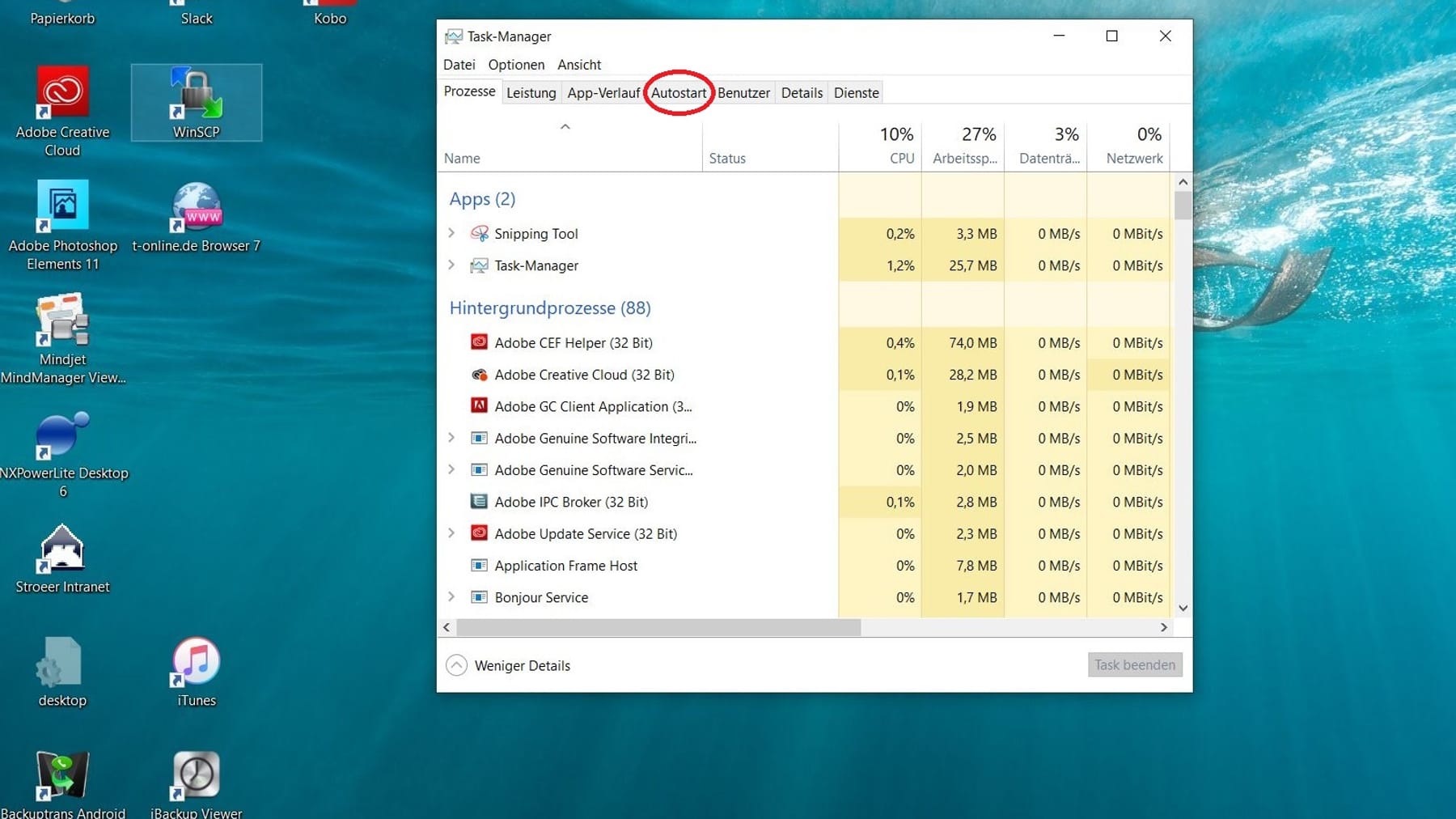This screenshot has width=1456, height=819.
Task: Click the Bonjour Service process icon
Action: point(480,597)
